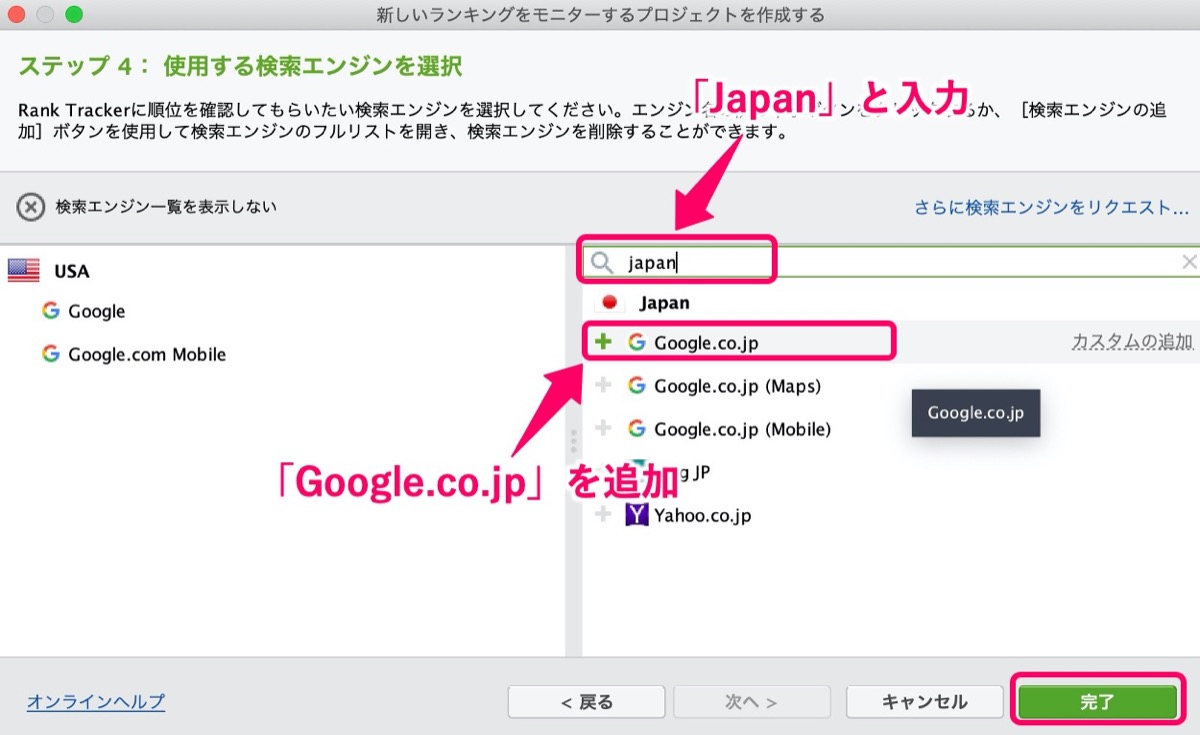Click the カスタムの追加 link
1200x735 pixels.
tap(1132, 342)
